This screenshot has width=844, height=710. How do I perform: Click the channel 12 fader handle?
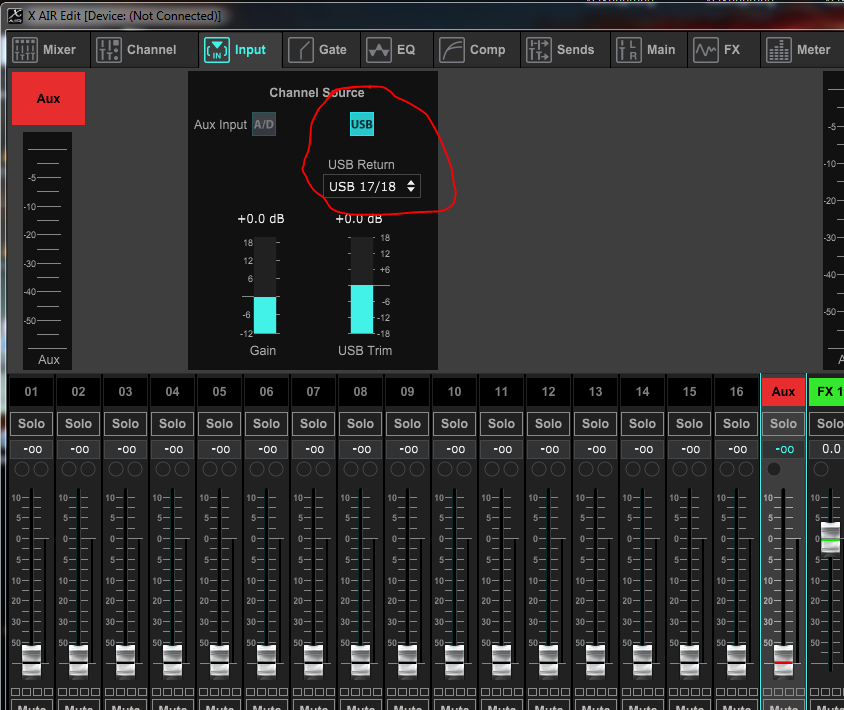pos(548,660)
